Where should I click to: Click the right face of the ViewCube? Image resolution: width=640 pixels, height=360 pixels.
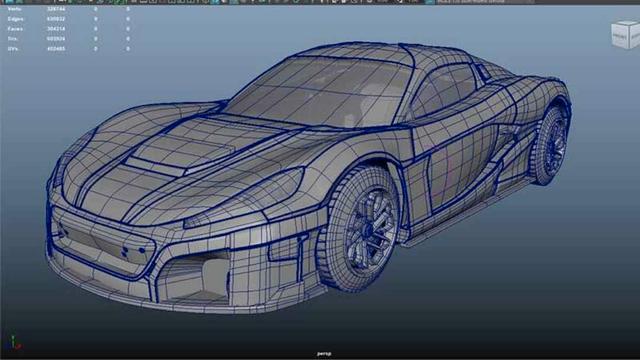click(634, 36)
